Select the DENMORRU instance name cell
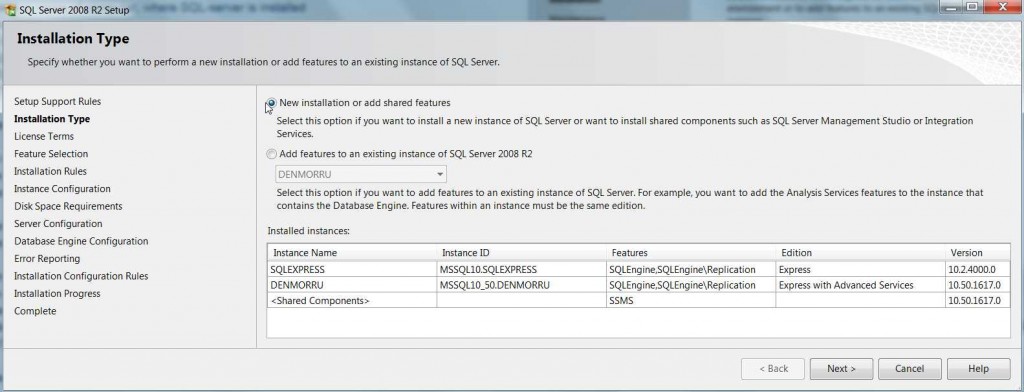This screenshot has height=392, width=1024. [x=352, y=286]
